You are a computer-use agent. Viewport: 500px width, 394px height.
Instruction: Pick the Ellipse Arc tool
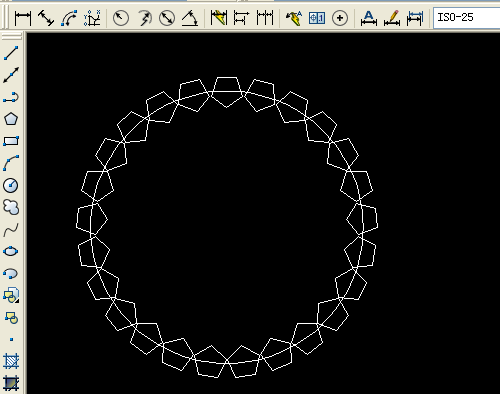11,273
